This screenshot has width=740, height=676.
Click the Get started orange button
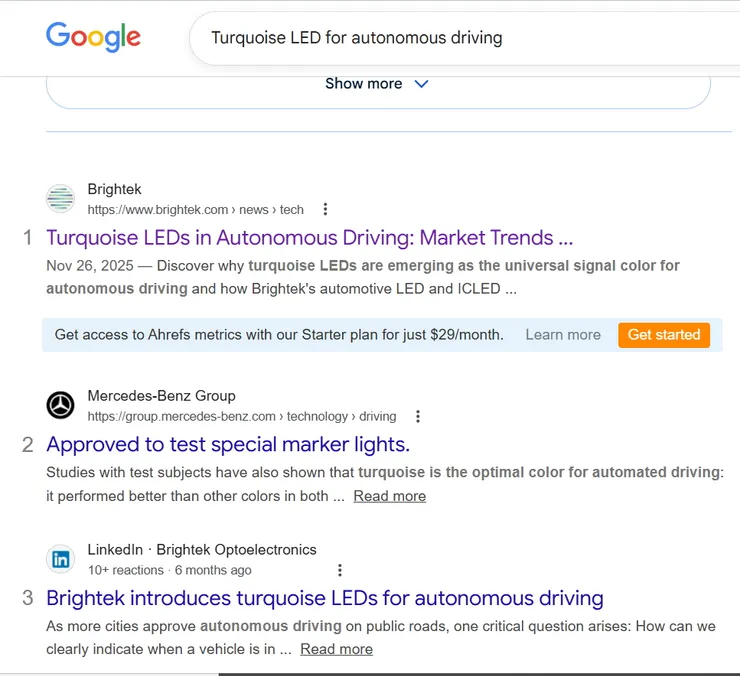pyautogui.click(x=664, y=335)
